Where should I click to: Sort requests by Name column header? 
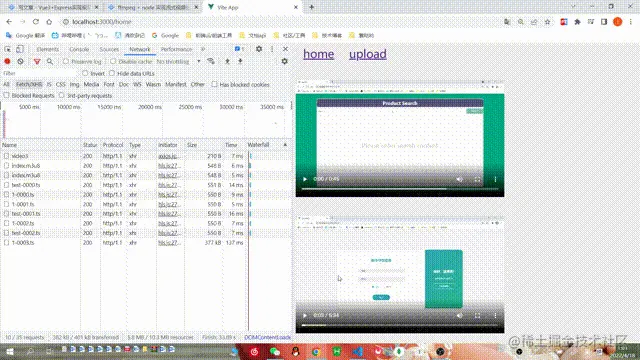41,145
